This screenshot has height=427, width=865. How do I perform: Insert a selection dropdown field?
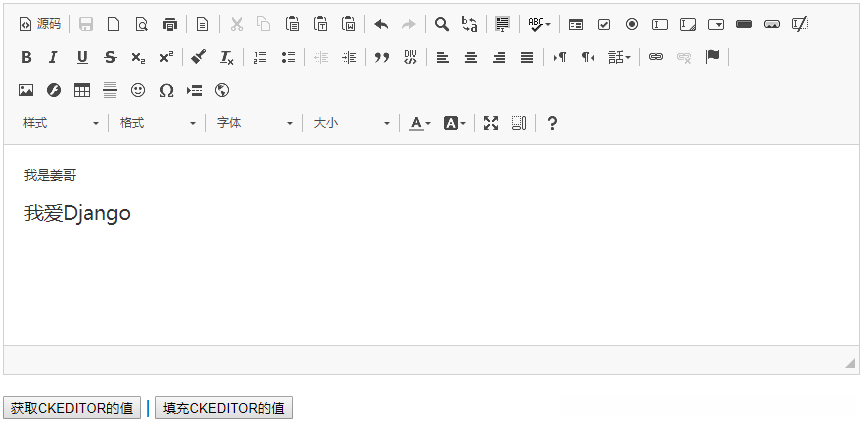coord(716,24)
